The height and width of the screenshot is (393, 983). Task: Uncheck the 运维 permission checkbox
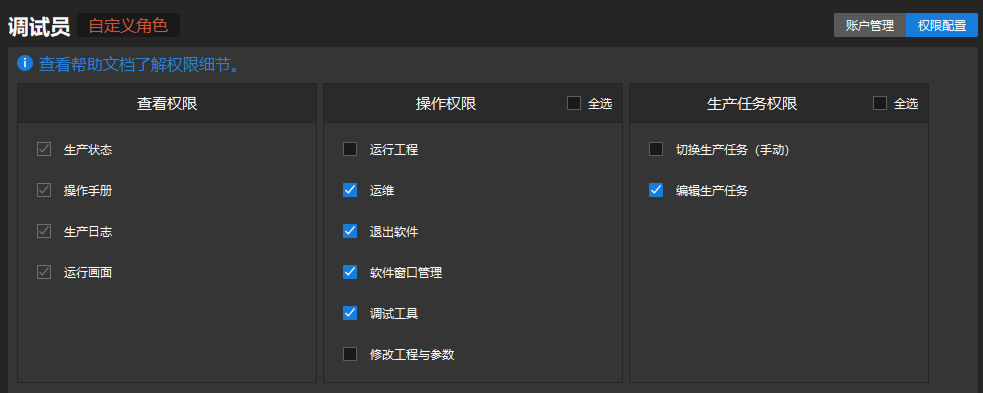(350, 190)
